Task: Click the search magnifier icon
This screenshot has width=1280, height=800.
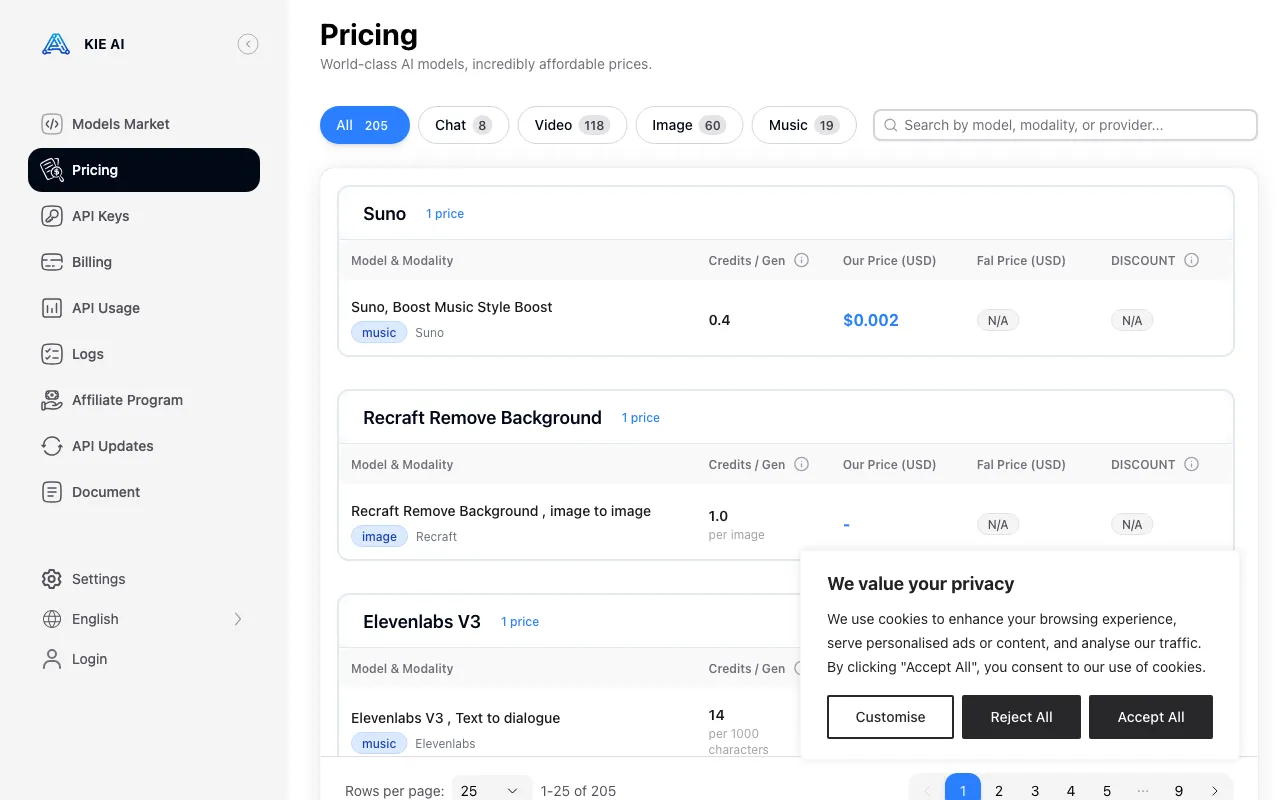Action: (890, 125)
